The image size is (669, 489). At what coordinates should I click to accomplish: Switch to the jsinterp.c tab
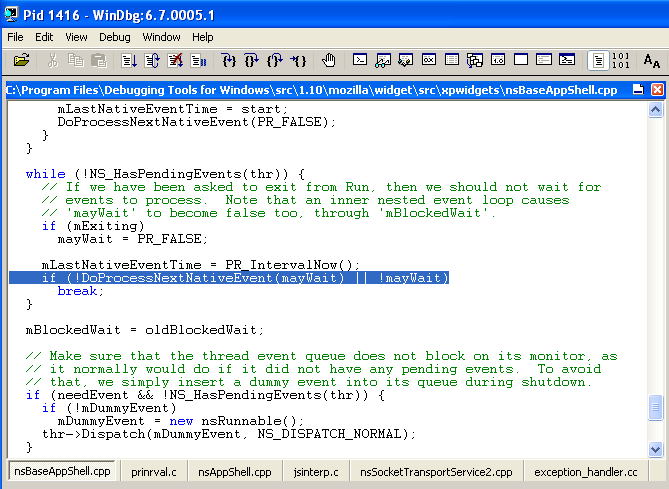(x=316, y=472)
